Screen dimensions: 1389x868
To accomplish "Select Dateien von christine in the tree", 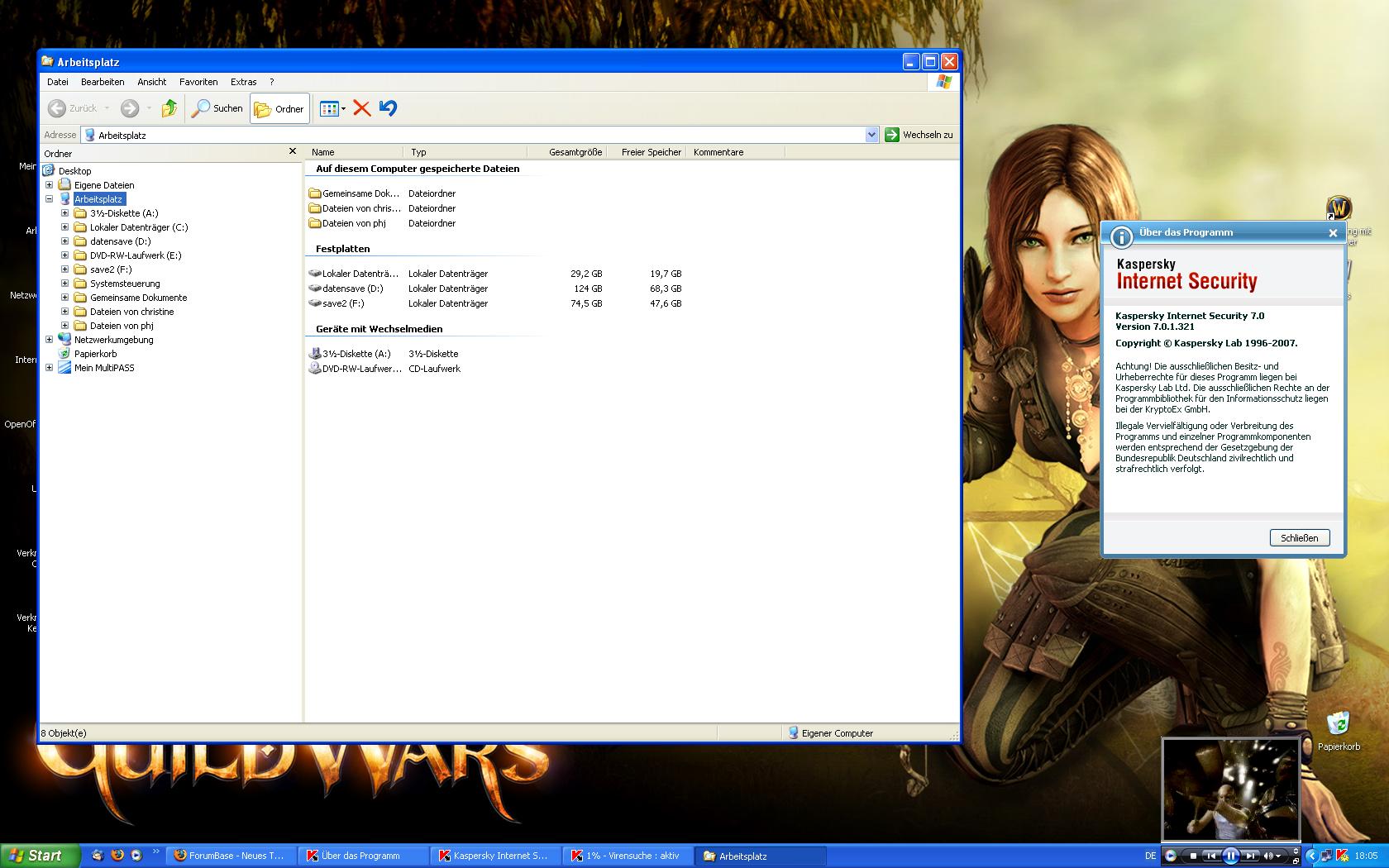I will (131, 312).
